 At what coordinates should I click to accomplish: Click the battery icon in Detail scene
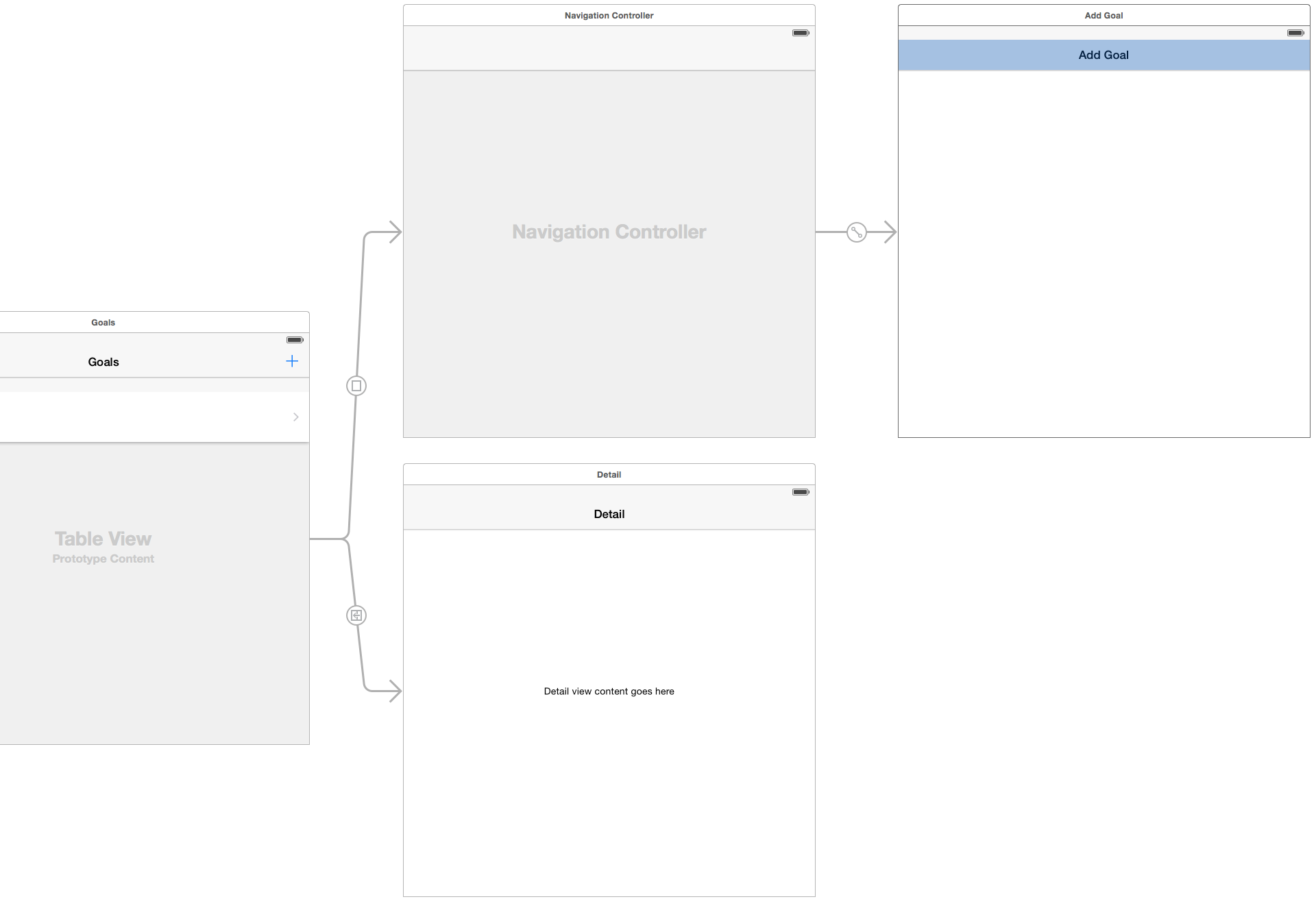(x=801, y=492)
